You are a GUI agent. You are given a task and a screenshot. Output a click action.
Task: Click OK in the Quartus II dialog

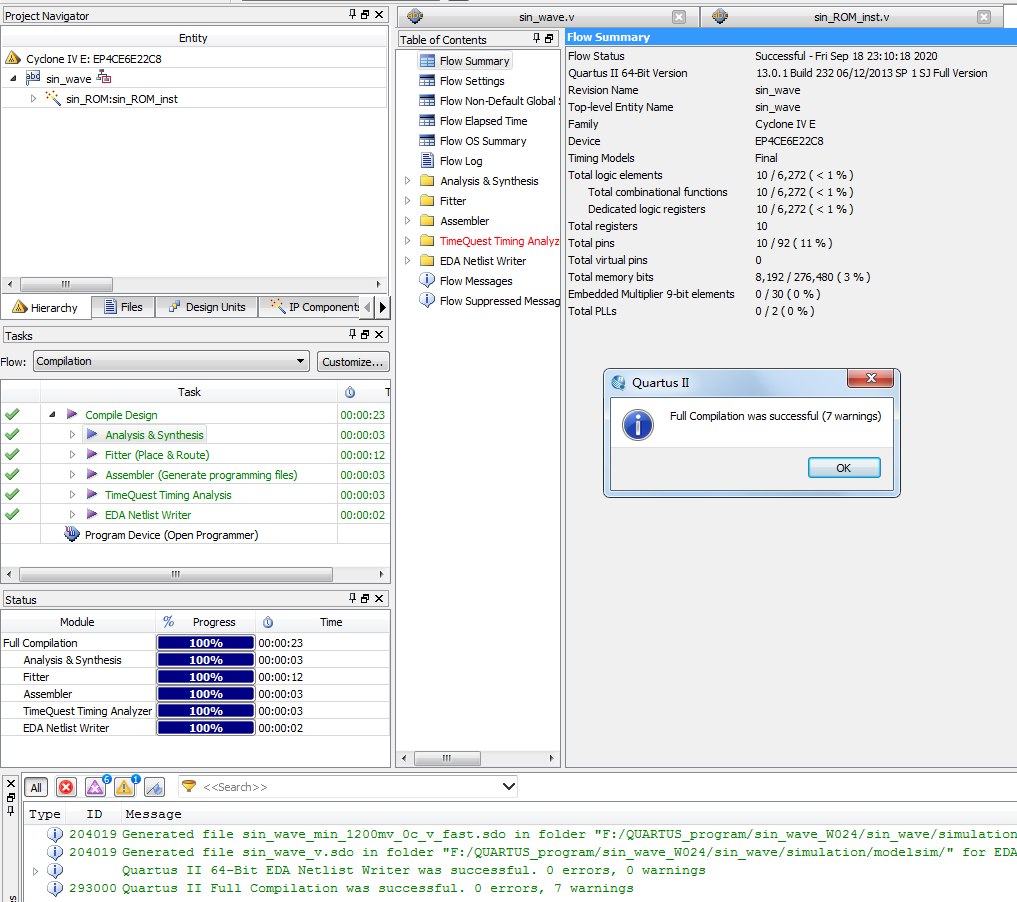(843, 468)
